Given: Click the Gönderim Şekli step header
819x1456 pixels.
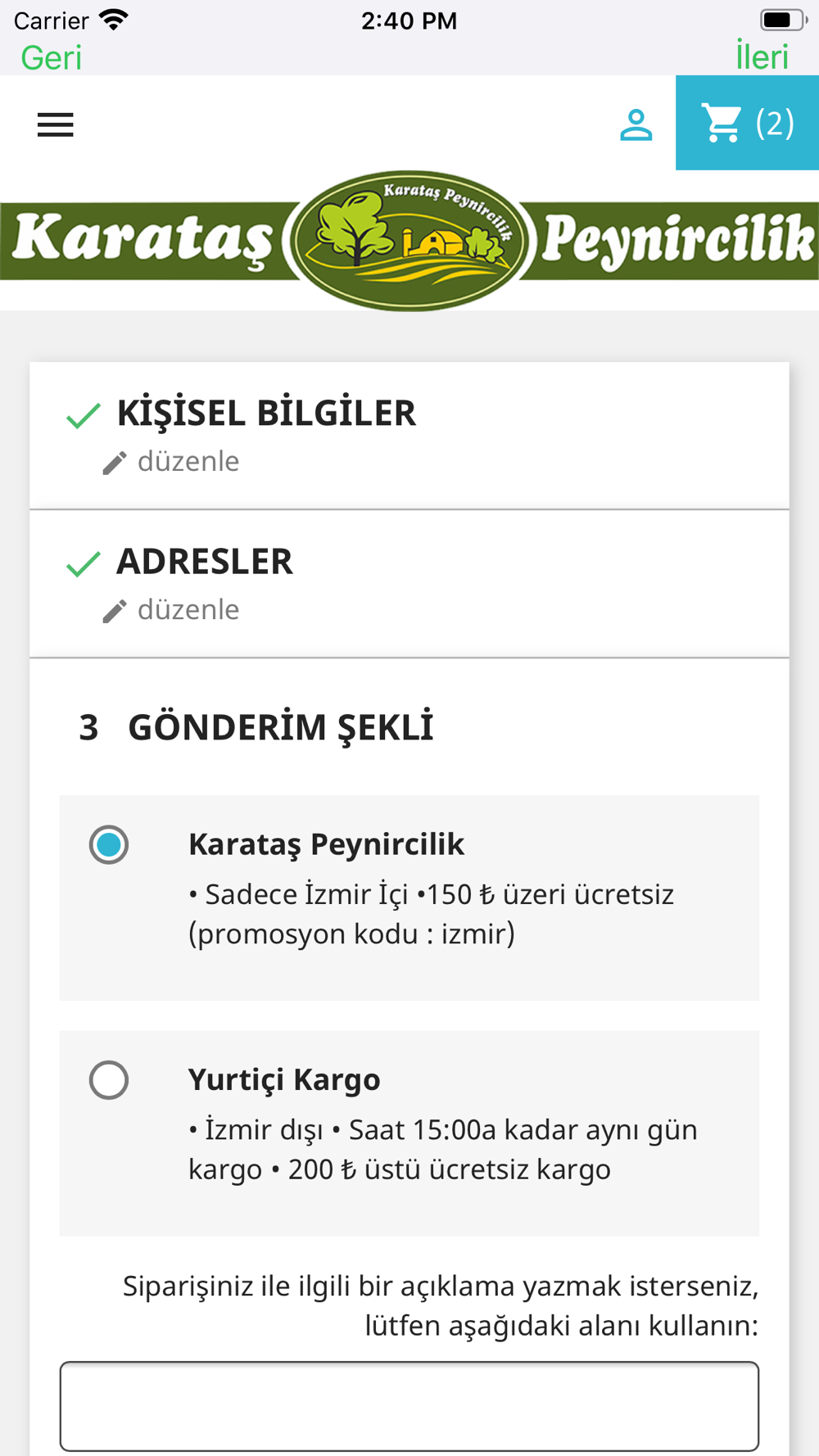Looking at the screenshot, I should 280,728.
